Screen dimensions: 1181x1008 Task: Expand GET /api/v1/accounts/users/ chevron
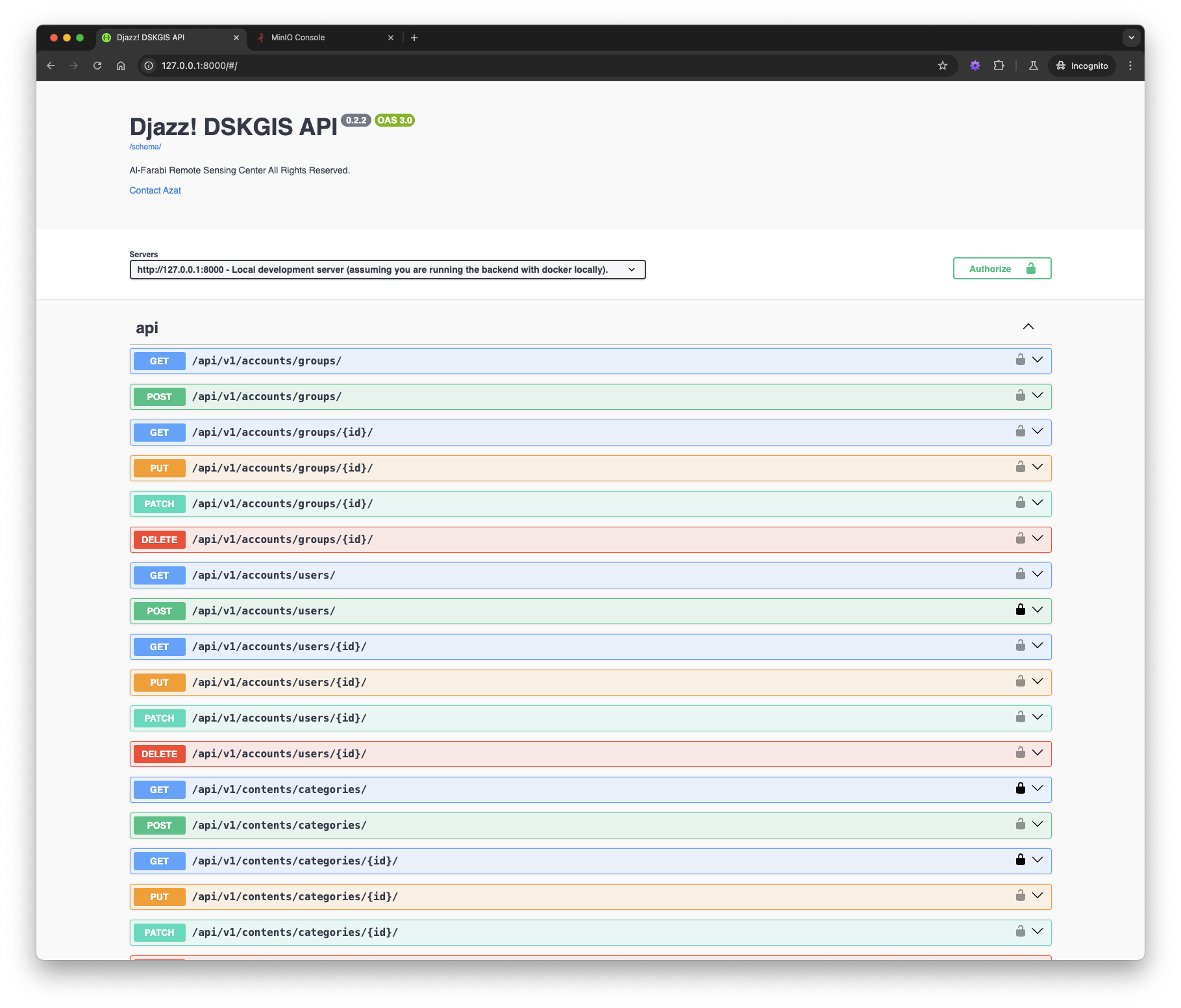tap(1038, 574)
